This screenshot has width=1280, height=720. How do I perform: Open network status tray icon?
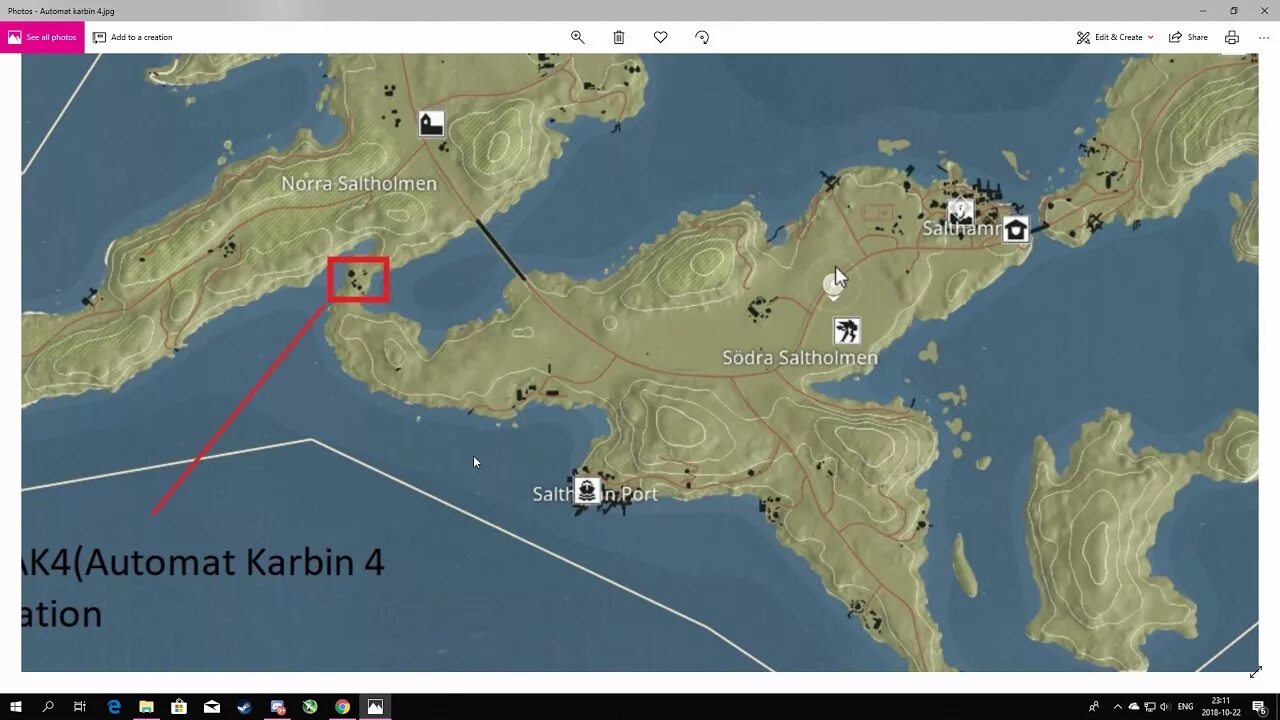[x=1150, y=707]
